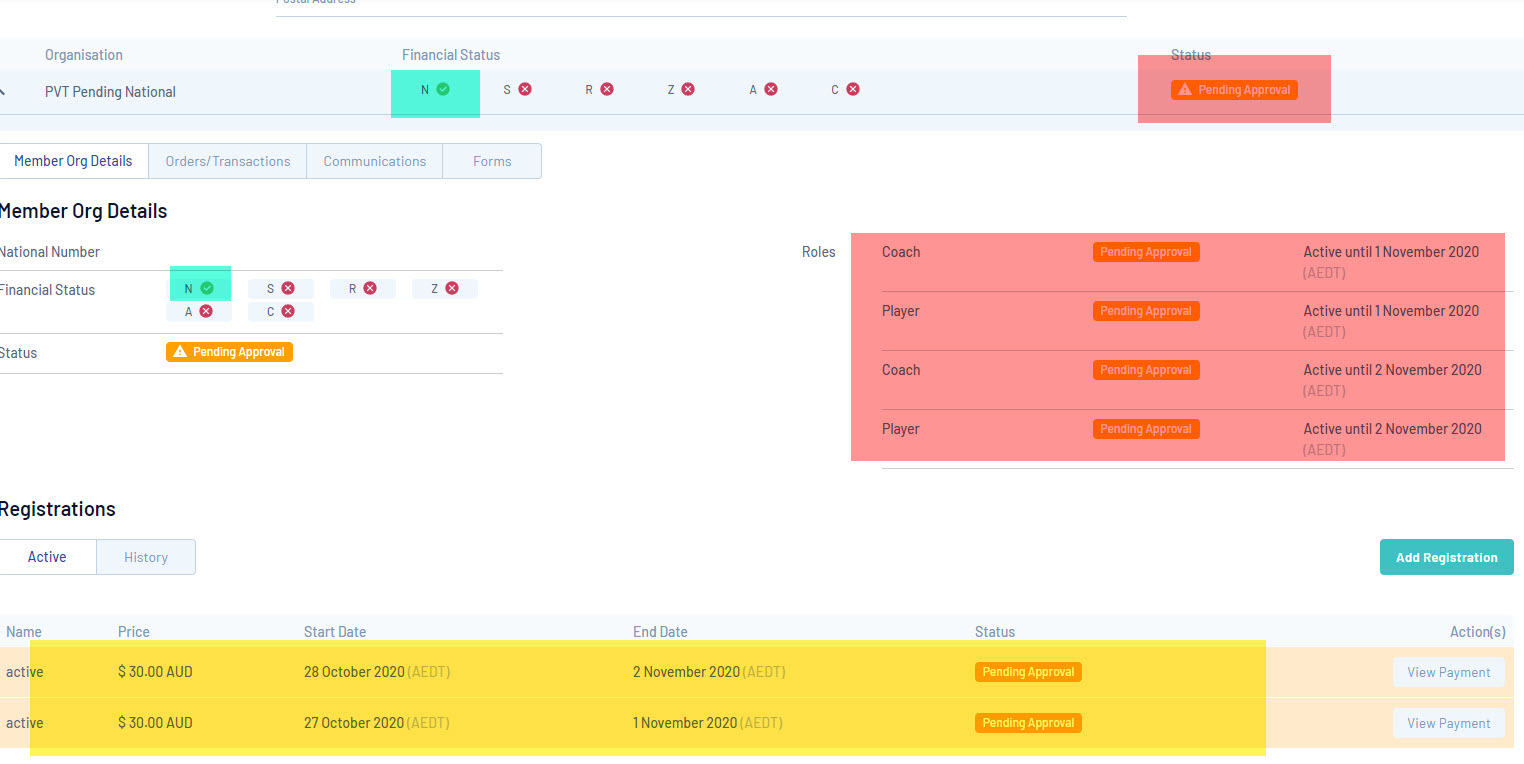The height and width of the screenshot is (764, 1524).
Task: Click the red C cross icon in organisation row
Action: (x=853, y=89)
